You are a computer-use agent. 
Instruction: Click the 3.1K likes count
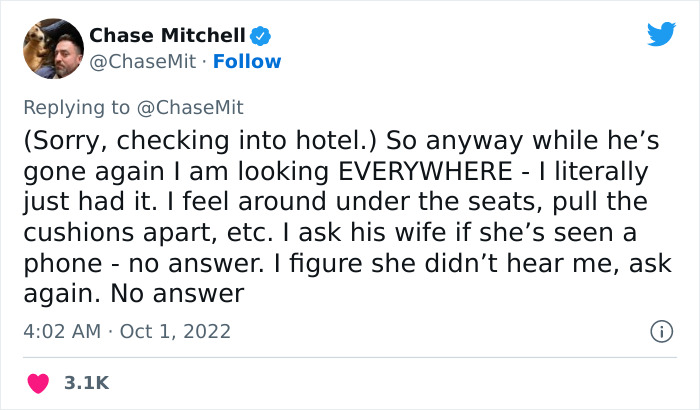pos(87,383)
